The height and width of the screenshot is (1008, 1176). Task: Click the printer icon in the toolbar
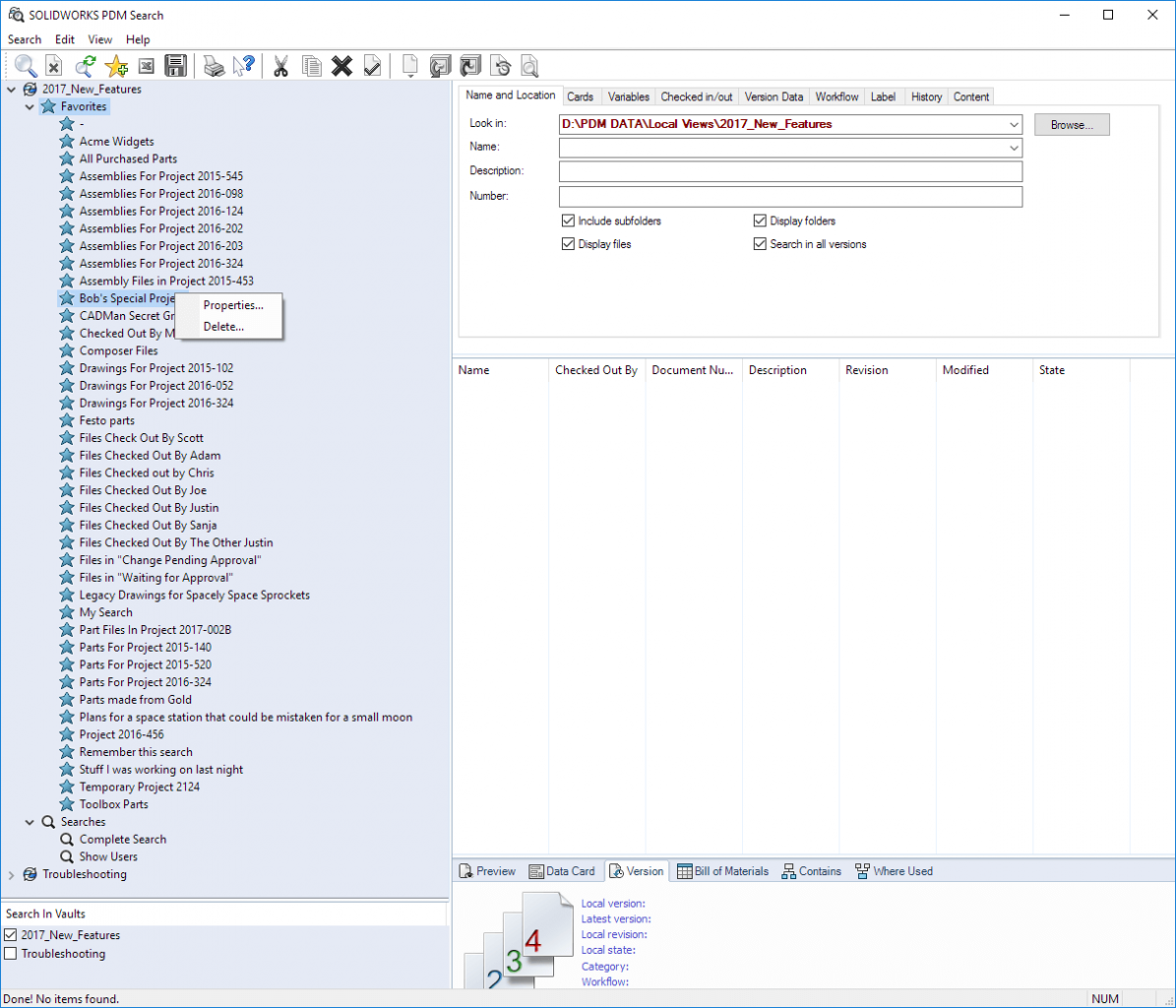pyautogui.click(x=214, y=66)
